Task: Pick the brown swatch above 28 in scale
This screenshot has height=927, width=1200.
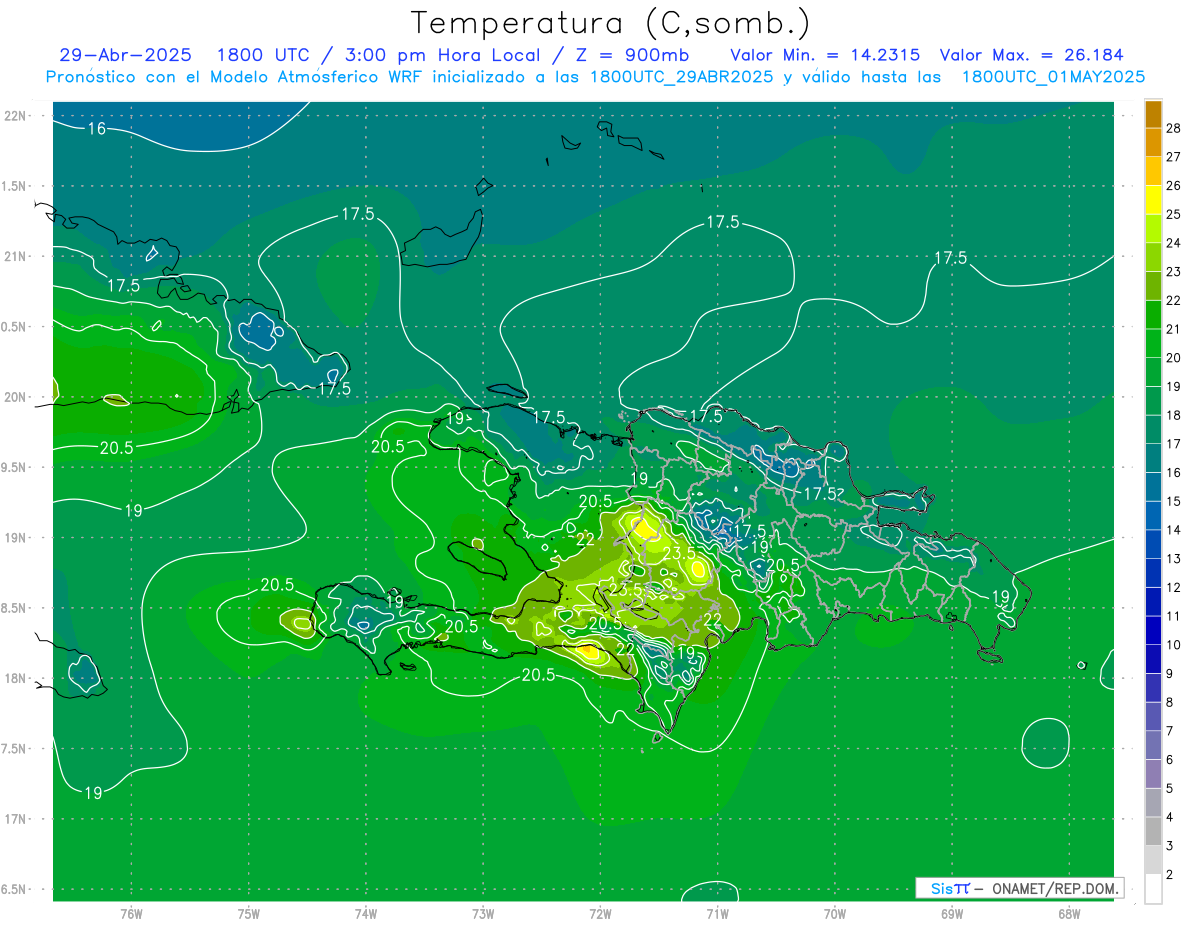Action: pyautogui.click(x=1153, y=114)
